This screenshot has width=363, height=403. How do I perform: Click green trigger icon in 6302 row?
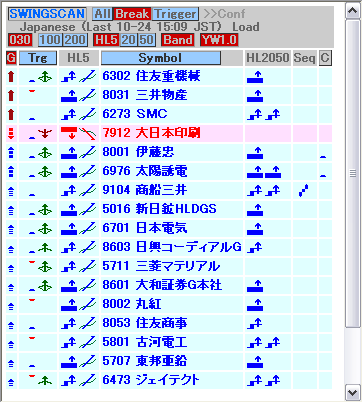click(45, 77)
